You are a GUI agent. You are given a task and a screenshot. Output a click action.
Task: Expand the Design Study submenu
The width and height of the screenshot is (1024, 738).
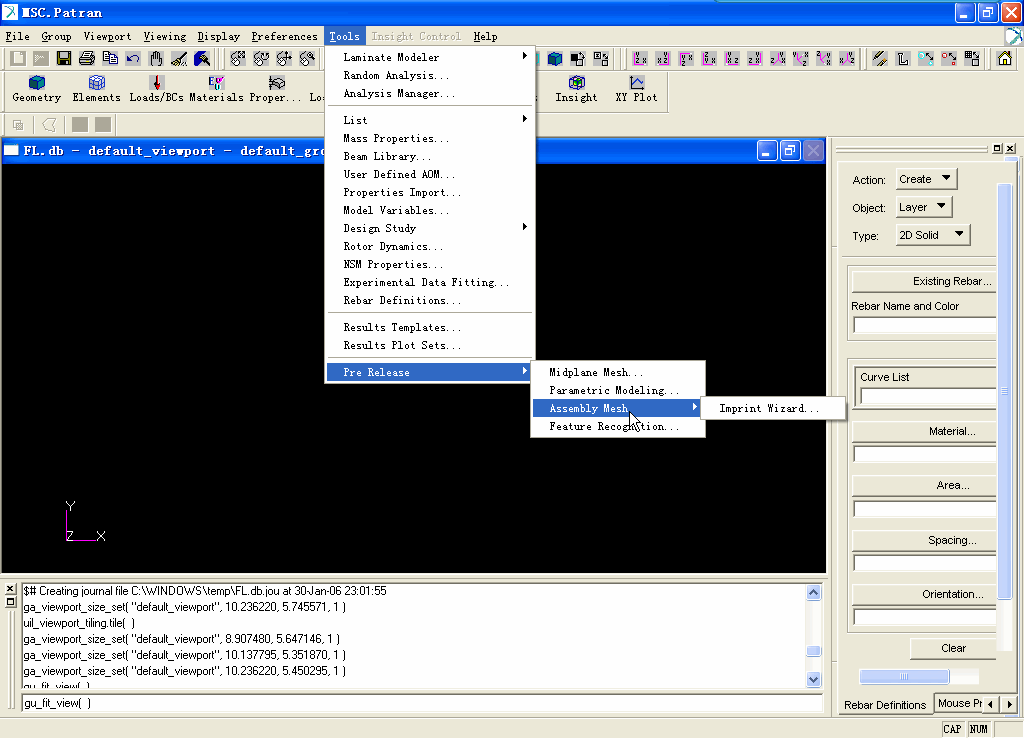click(430, 228)
